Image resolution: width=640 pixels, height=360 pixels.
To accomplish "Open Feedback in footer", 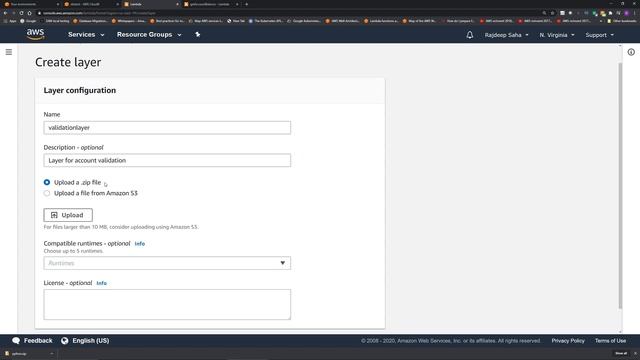I will [x=38, y=340].
